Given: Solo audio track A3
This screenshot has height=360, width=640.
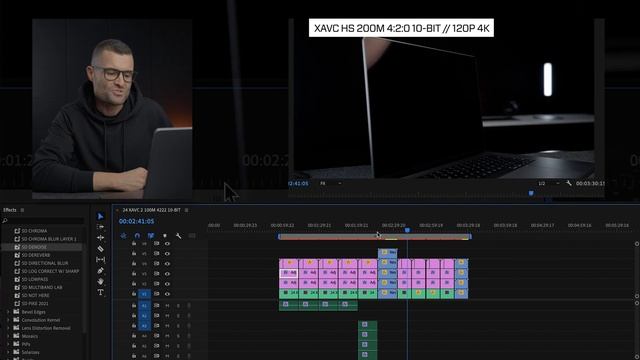Looking at the screenshot, I should tap(178, 326).
